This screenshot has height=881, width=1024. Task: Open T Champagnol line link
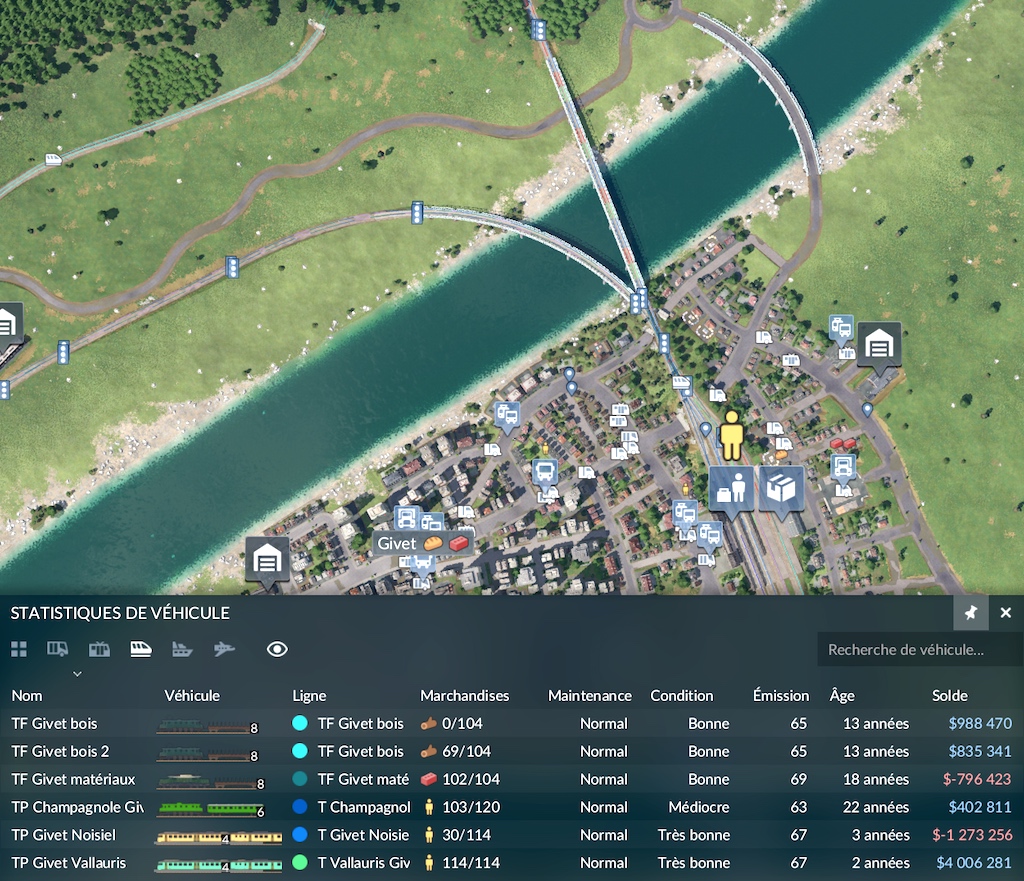tap(364, 807)
